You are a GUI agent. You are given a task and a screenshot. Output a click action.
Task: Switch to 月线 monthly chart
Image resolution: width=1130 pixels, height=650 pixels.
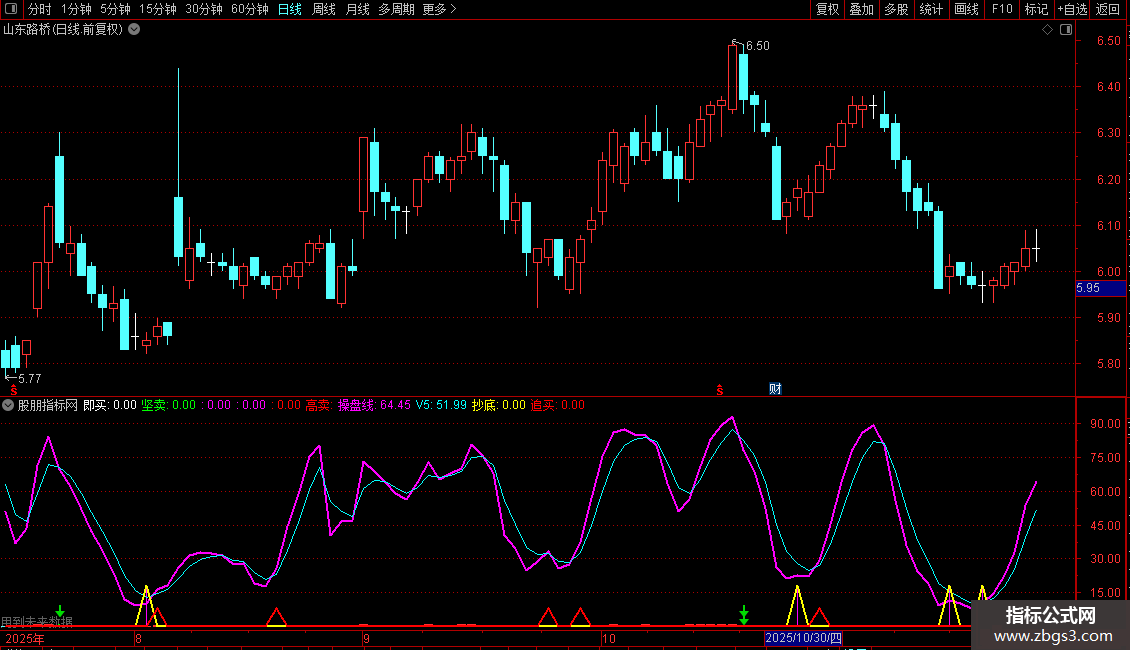357,9
